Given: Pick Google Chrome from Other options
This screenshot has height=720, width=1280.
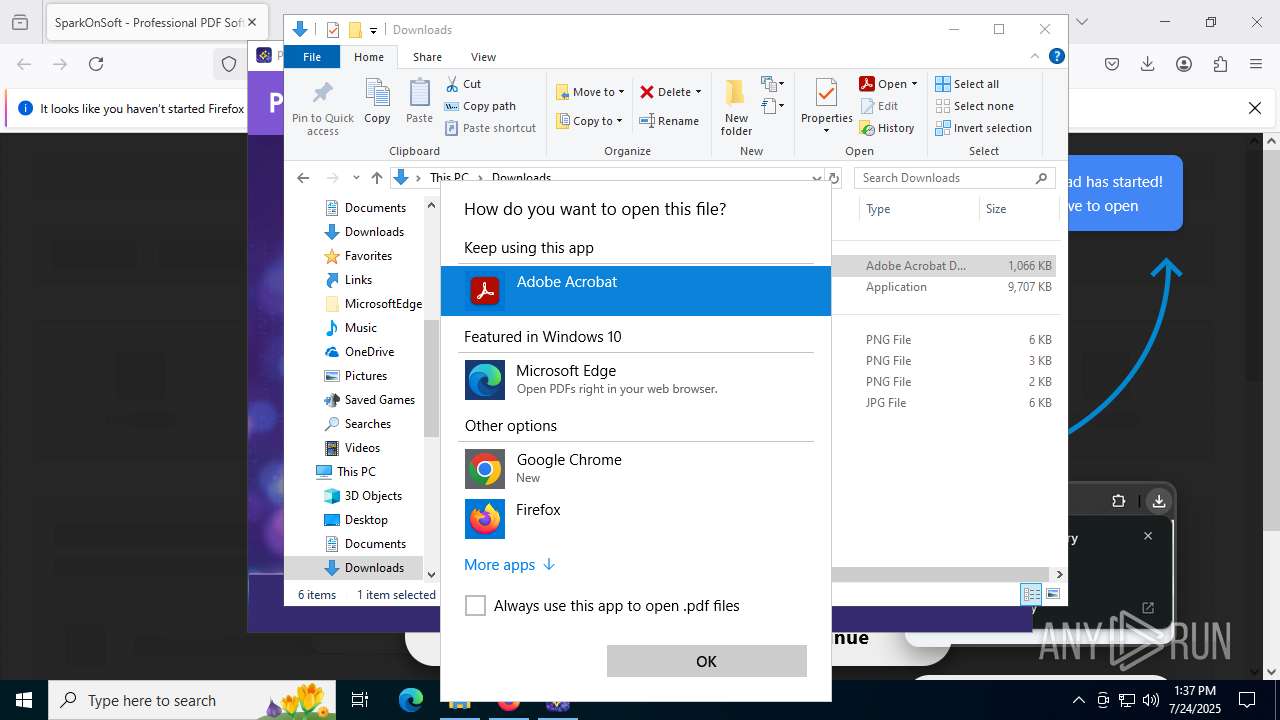Looking at the screenshot, I should pyautogui.click(x=636, y=469).
